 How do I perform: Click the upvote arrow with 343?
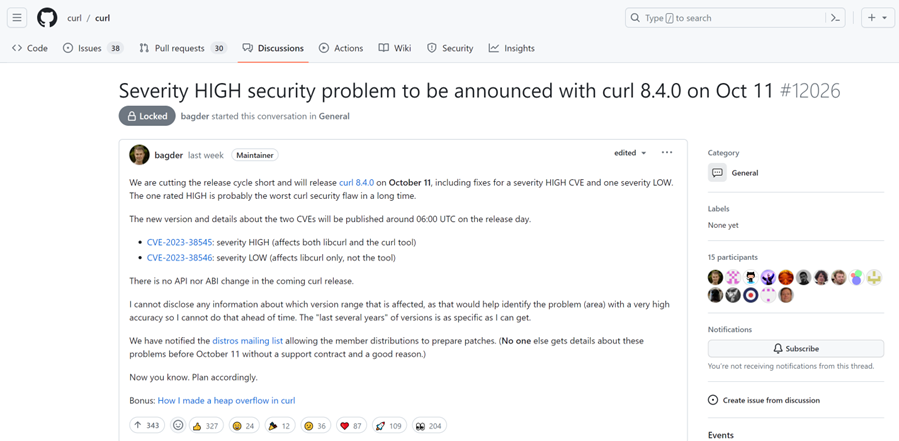coord(147,425)
